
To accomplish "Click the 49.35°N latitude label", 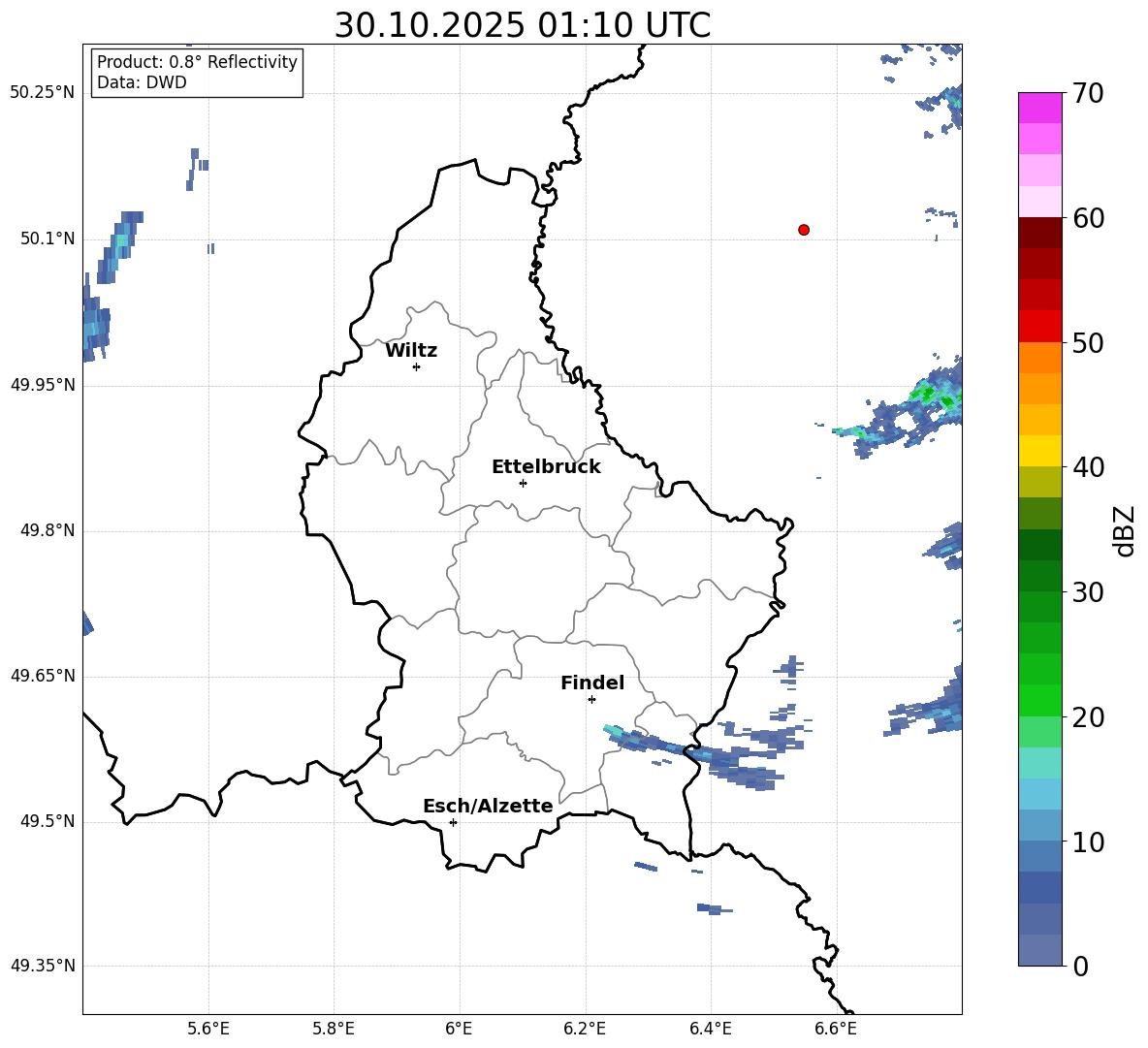I will pyautogui.click(x=43, y=966).
